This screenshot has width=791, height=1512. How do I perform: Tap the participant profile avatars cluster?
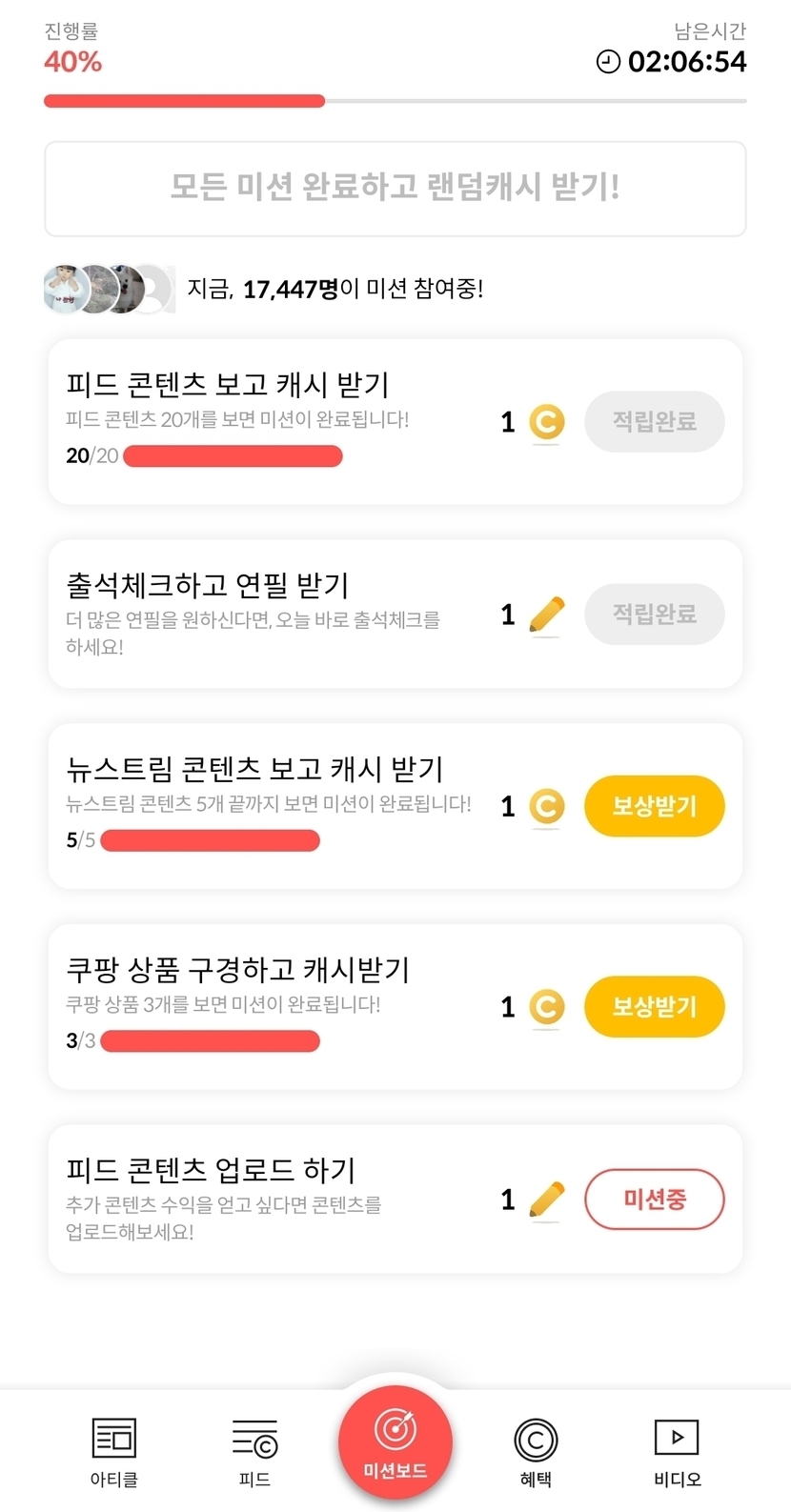109,289
